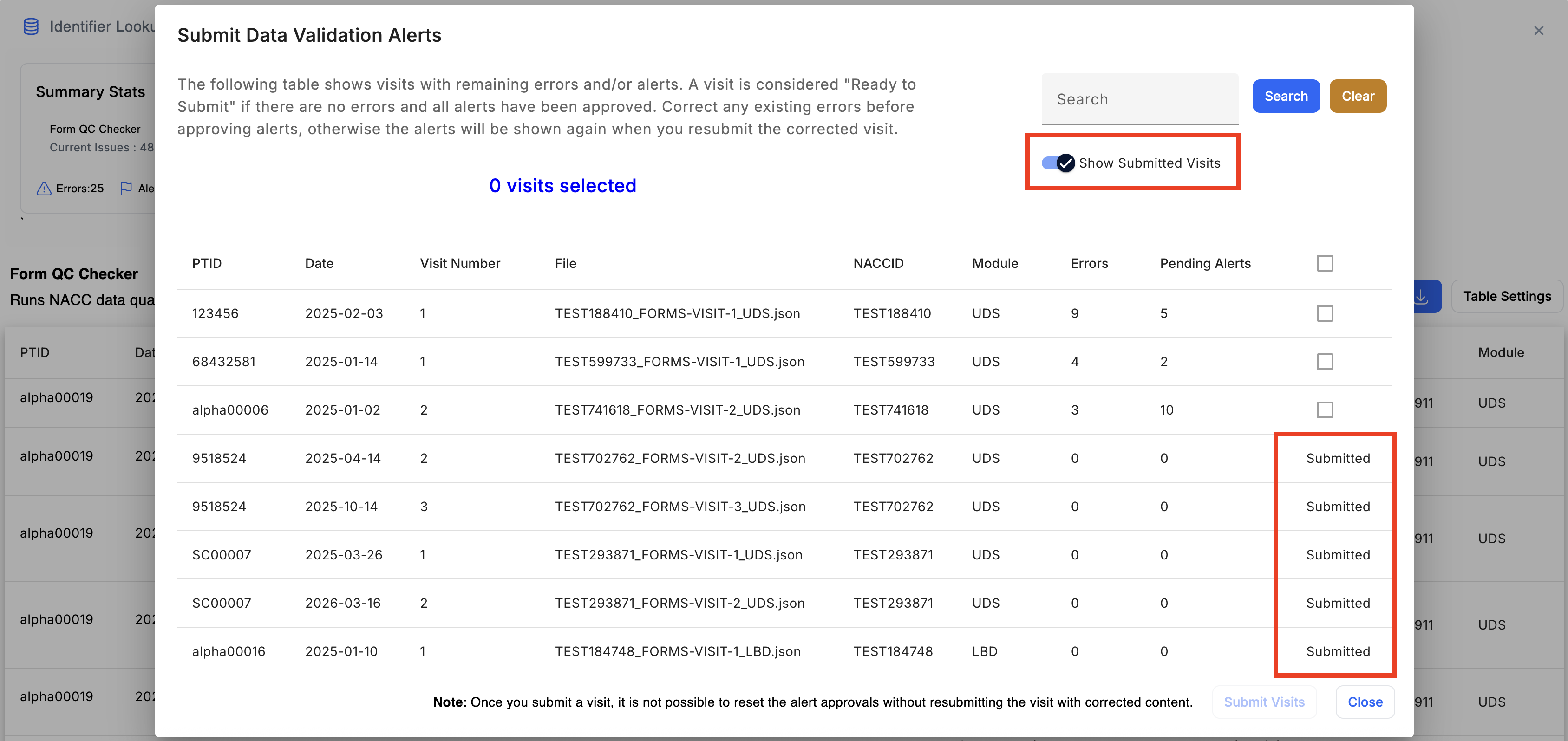This screenshot has width=1568, height=741.
Task: Click the NACCID column header
Action: coord(878,263)
